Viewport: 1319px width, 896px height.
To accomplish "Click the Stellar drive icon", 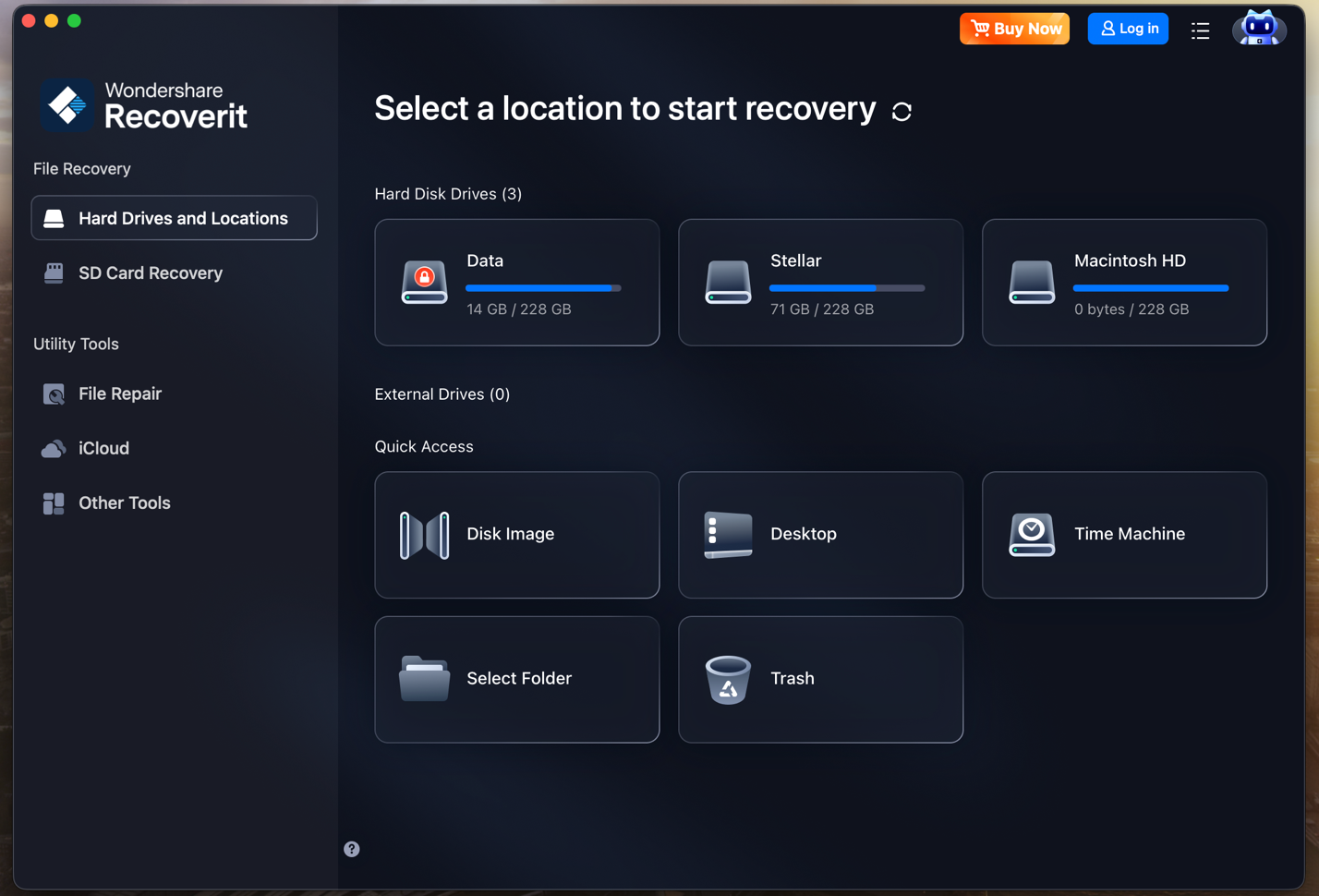I will tap(728, 282).
